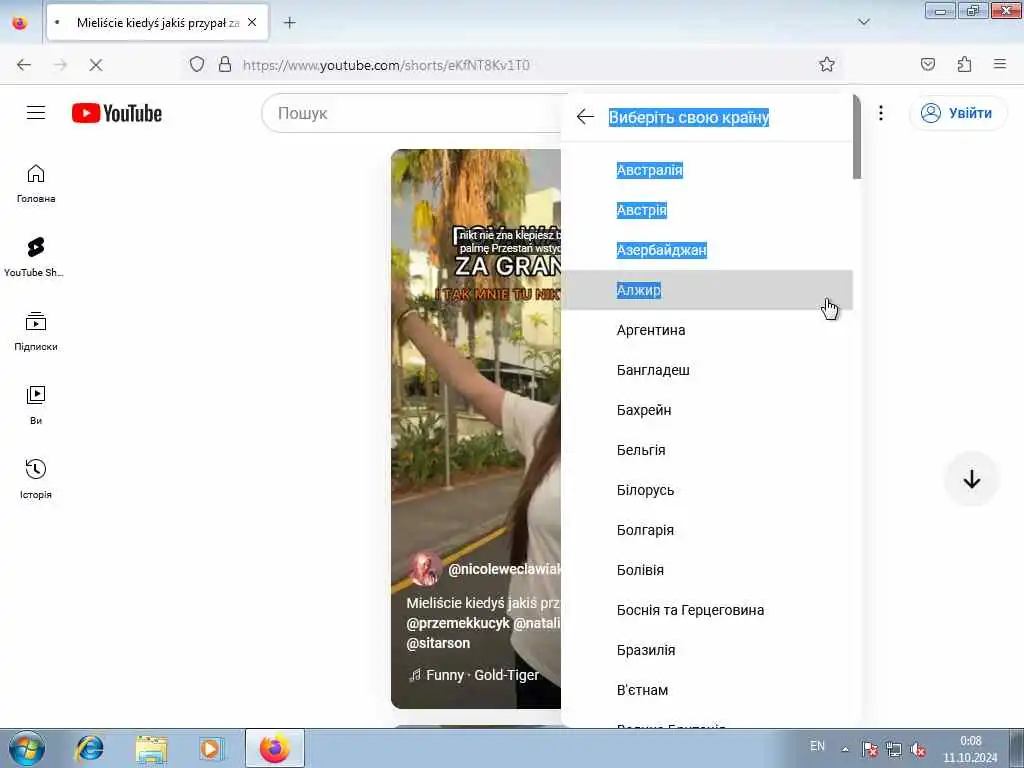
Task: Click the Увійти sign-in button
Action: (957, 113)
